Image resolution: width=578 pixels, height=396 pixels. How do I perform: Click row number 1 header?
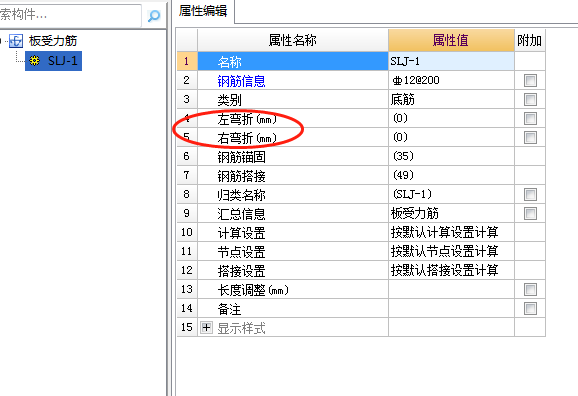click(x=187, y=61)
